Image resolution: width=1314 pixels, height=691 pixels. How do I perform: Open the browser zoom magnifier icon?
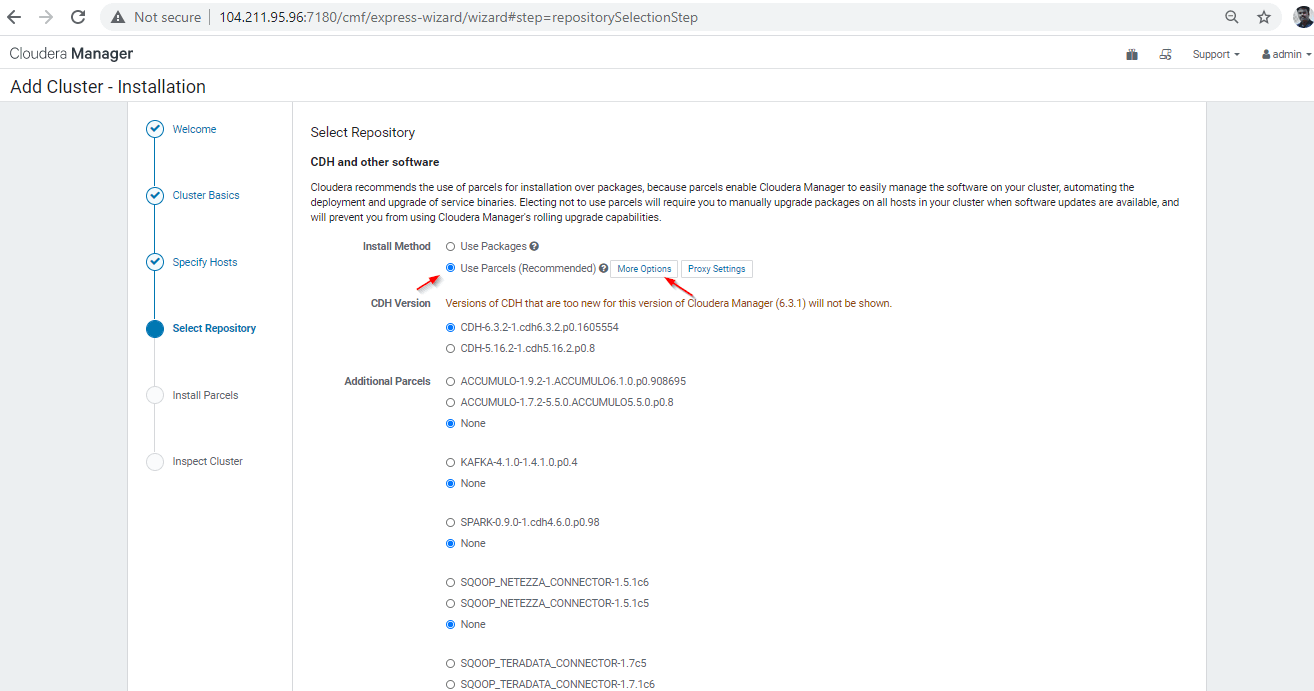[1232, 17]
